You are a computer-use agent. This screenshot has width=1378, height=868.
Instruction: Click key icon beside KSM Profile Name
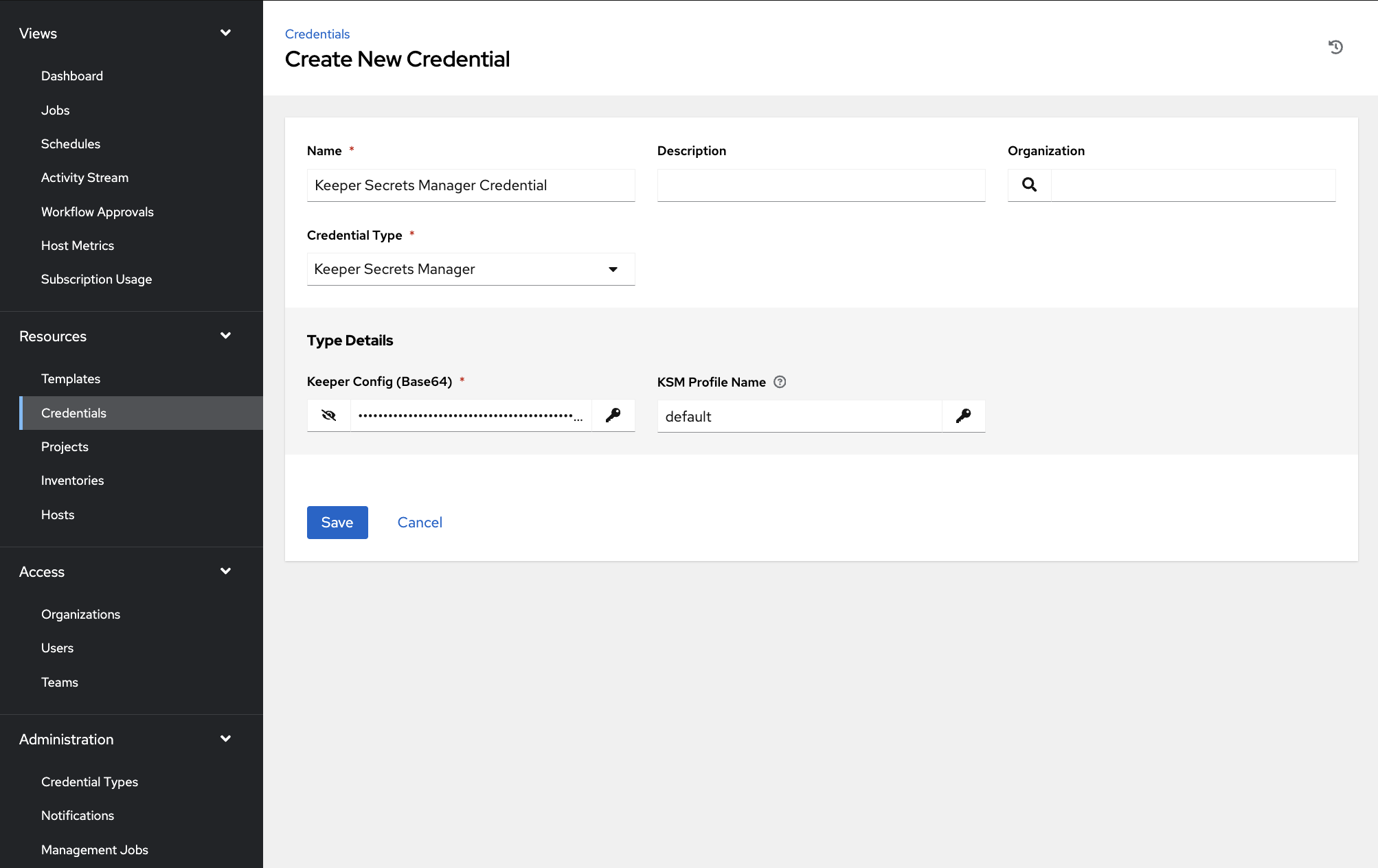(963, 416)
